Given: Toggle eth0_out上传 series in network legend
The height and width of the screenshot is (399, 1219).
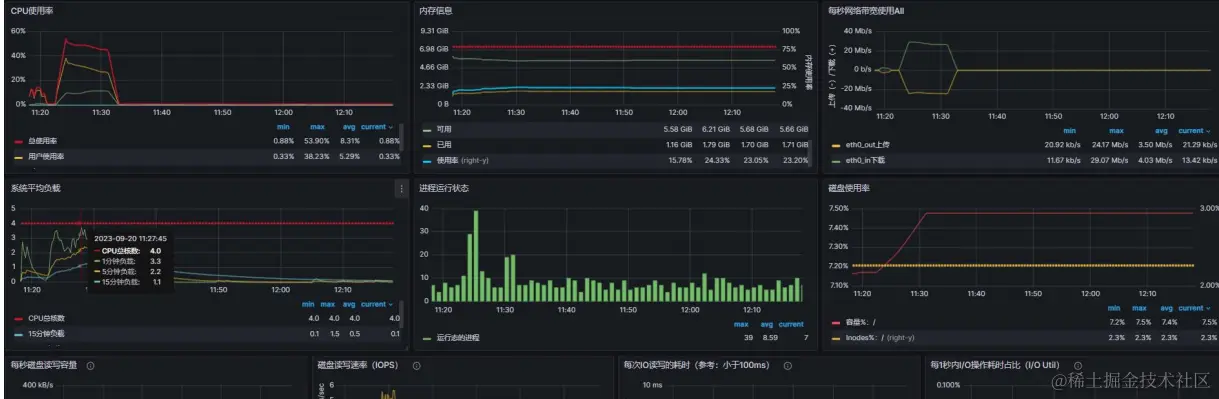Looking at the screenshot, I should tap(866, 144).
